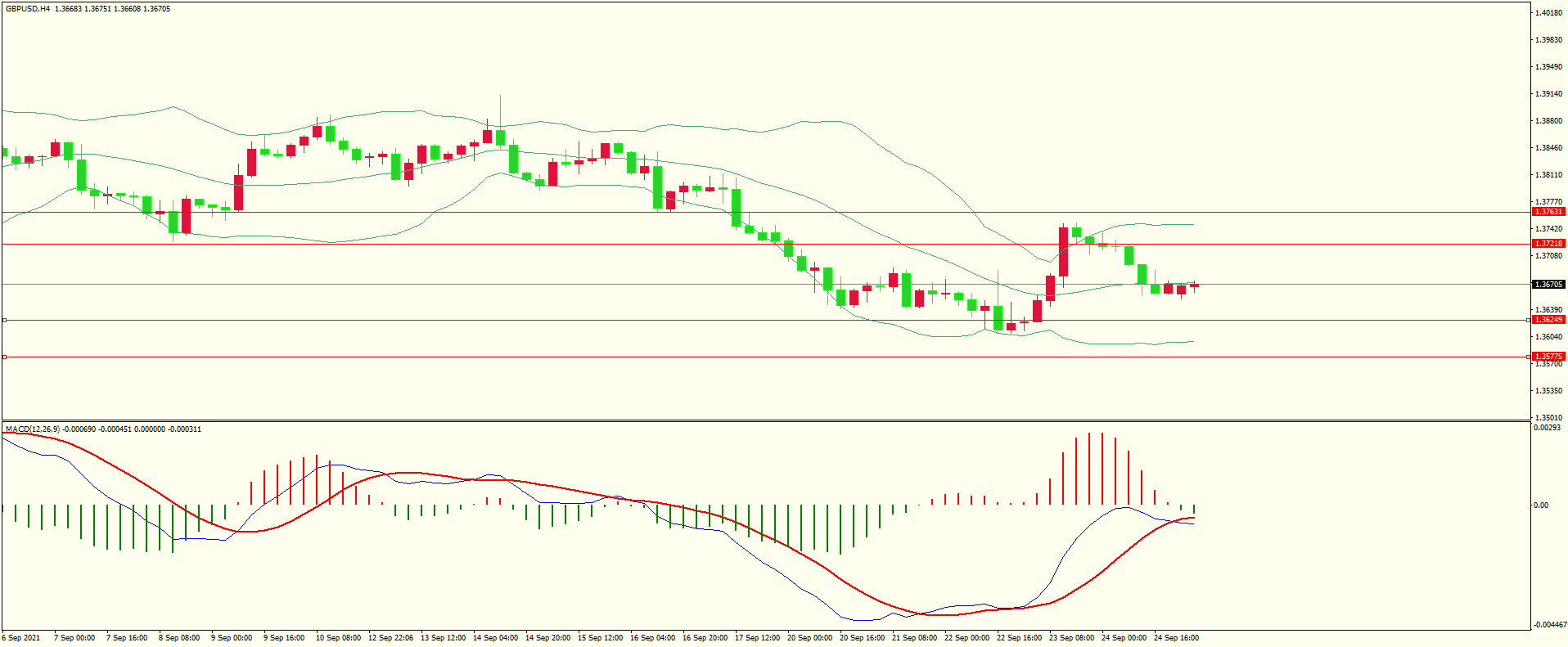Click the 16 Sep 04:00 time label
The width and height of the screenshot is (1568, 647).
click(652, 638)
